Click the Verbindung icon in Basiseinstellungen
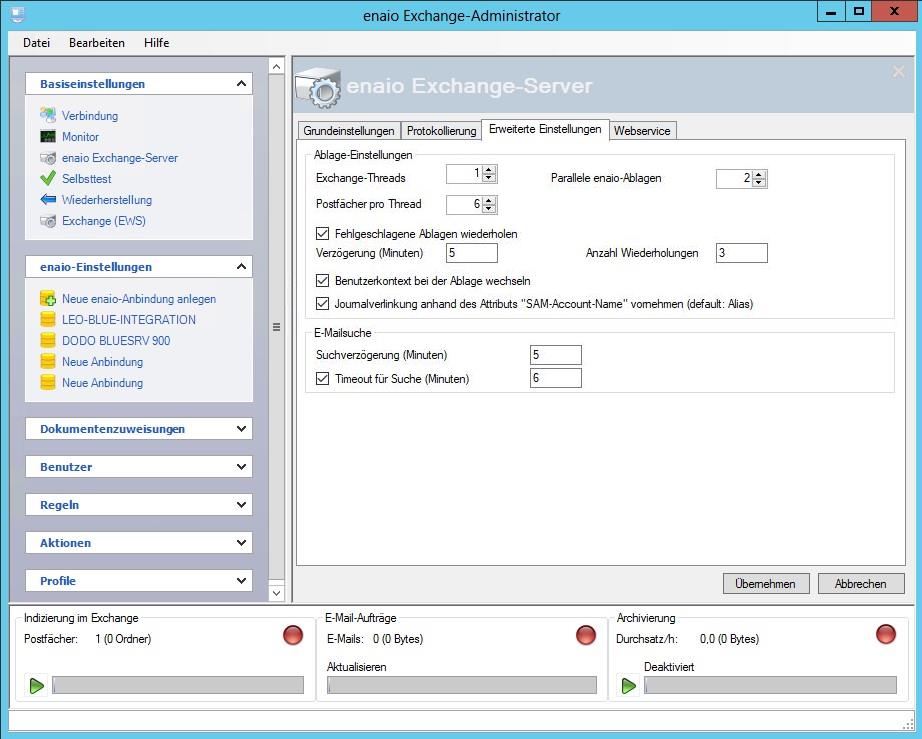Viewport: 922px width, 739px height. [48, 116]
